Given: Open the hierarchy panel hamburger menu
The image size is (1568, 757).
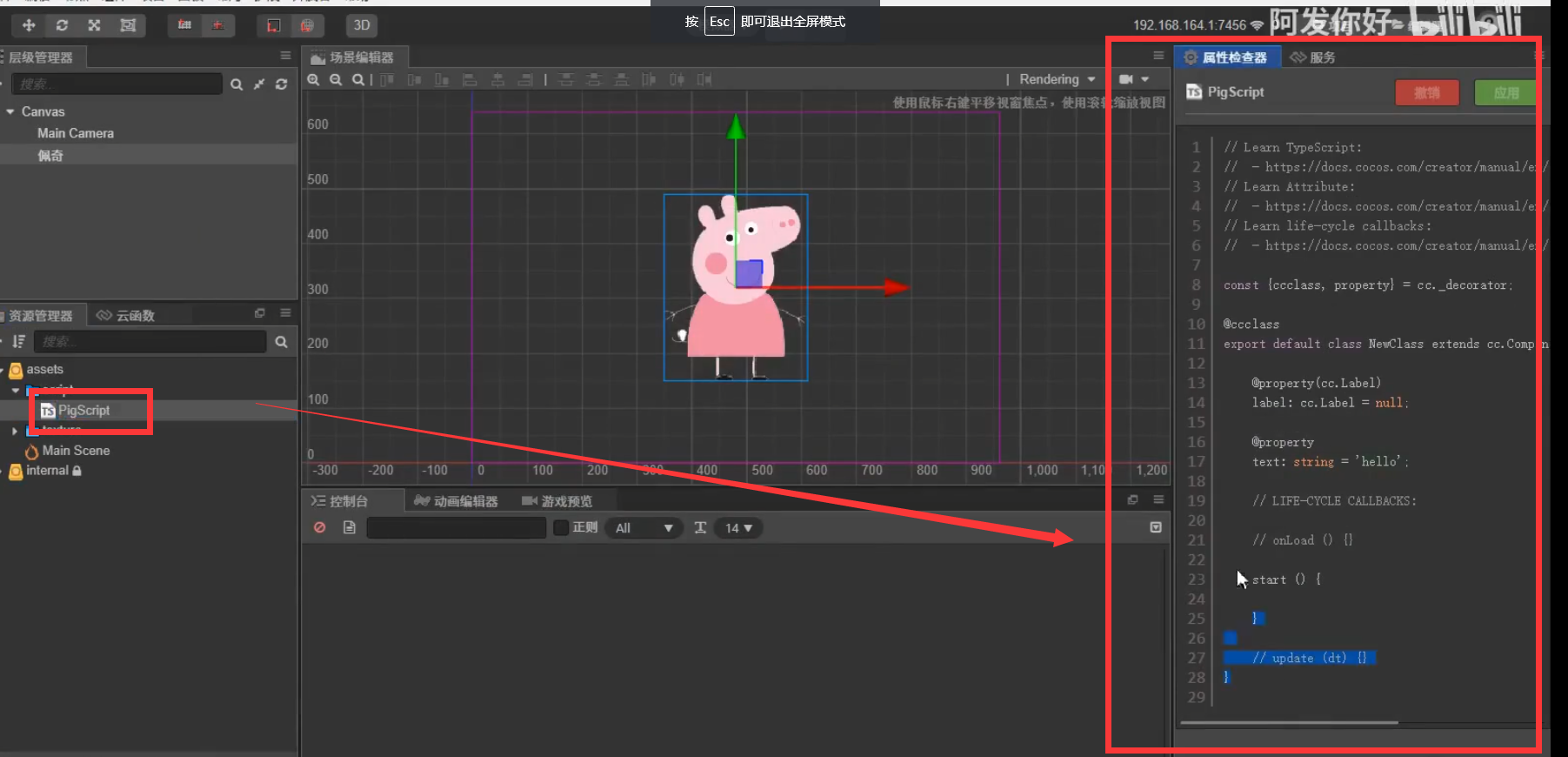Looking at the screenshot, I should coord(285,56).
